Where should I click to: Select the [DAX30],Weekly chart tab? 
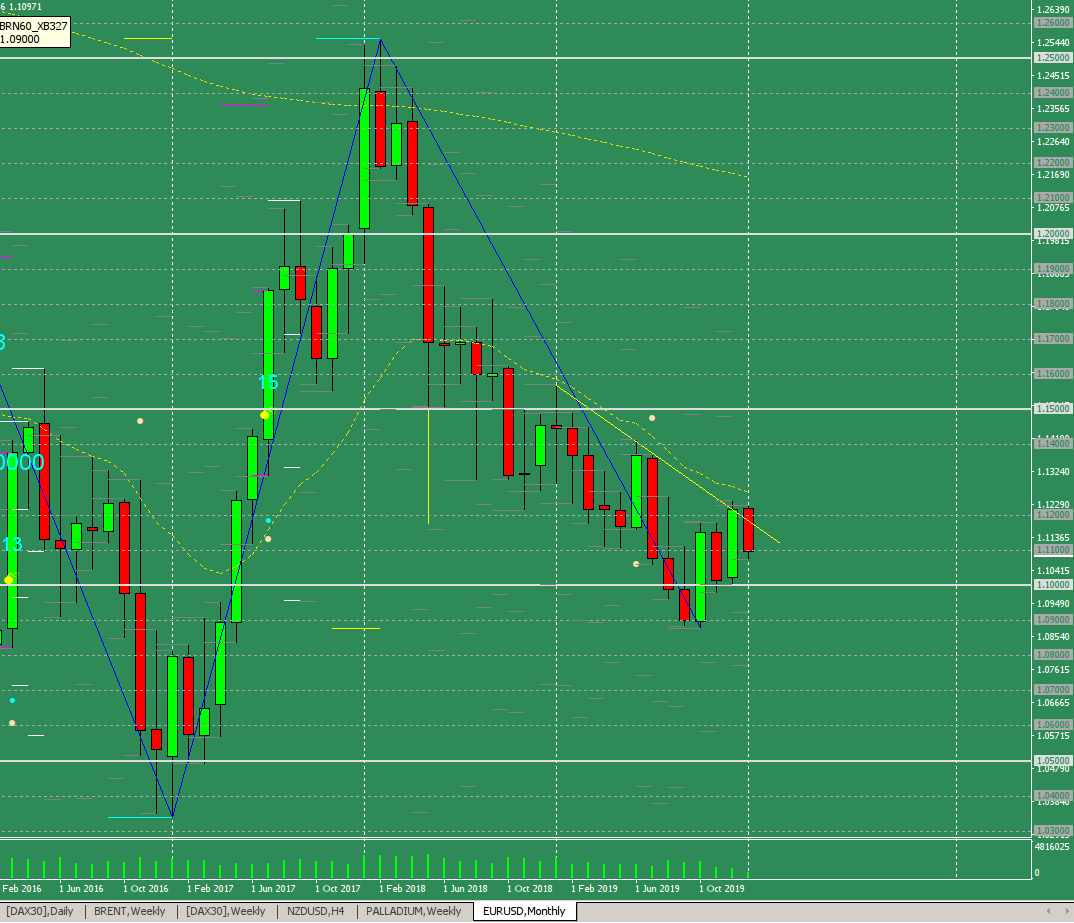(x=225, y=911)
